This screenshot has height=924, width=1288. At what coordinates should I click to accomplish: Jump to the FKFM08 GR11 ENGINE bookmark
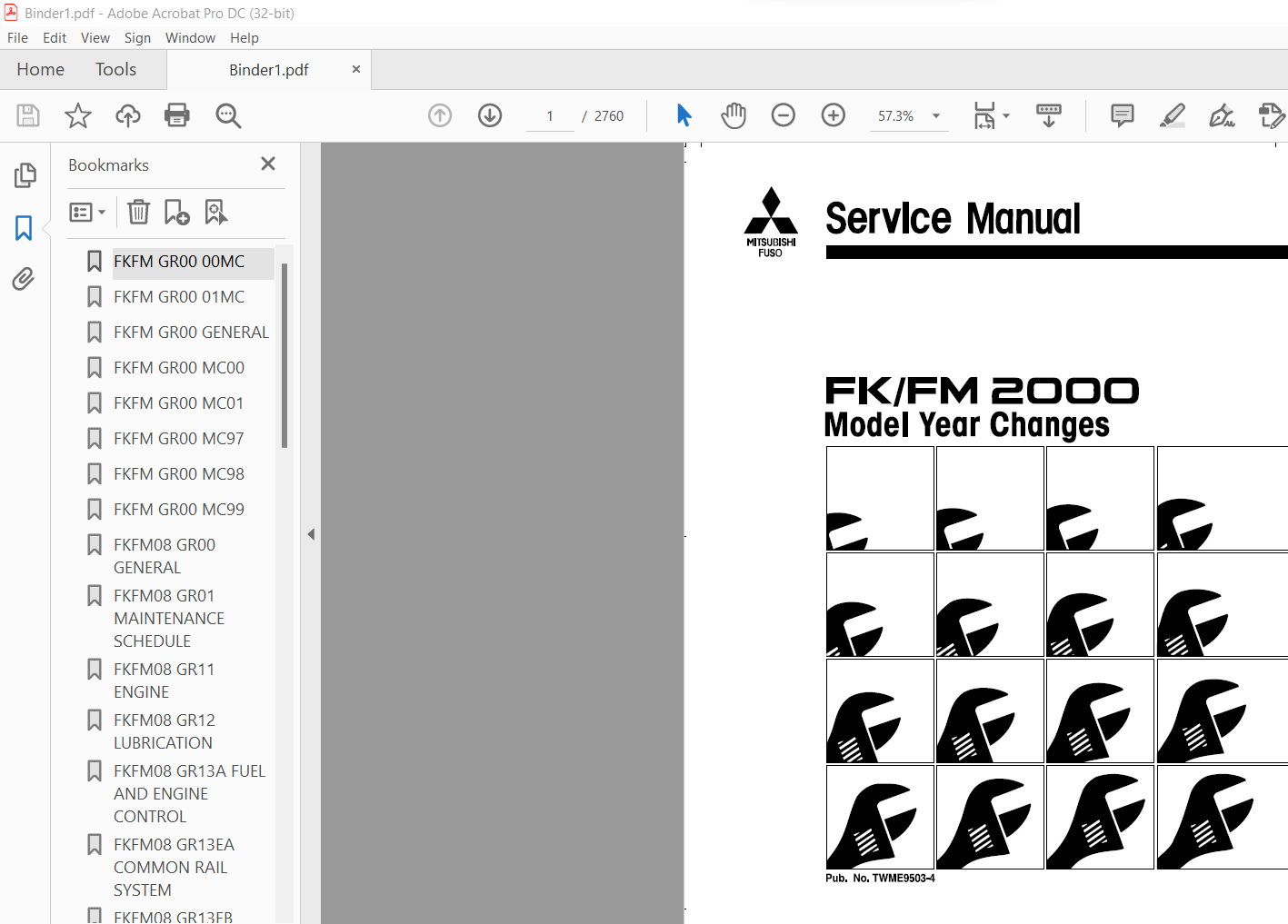(x=165, y=681)
